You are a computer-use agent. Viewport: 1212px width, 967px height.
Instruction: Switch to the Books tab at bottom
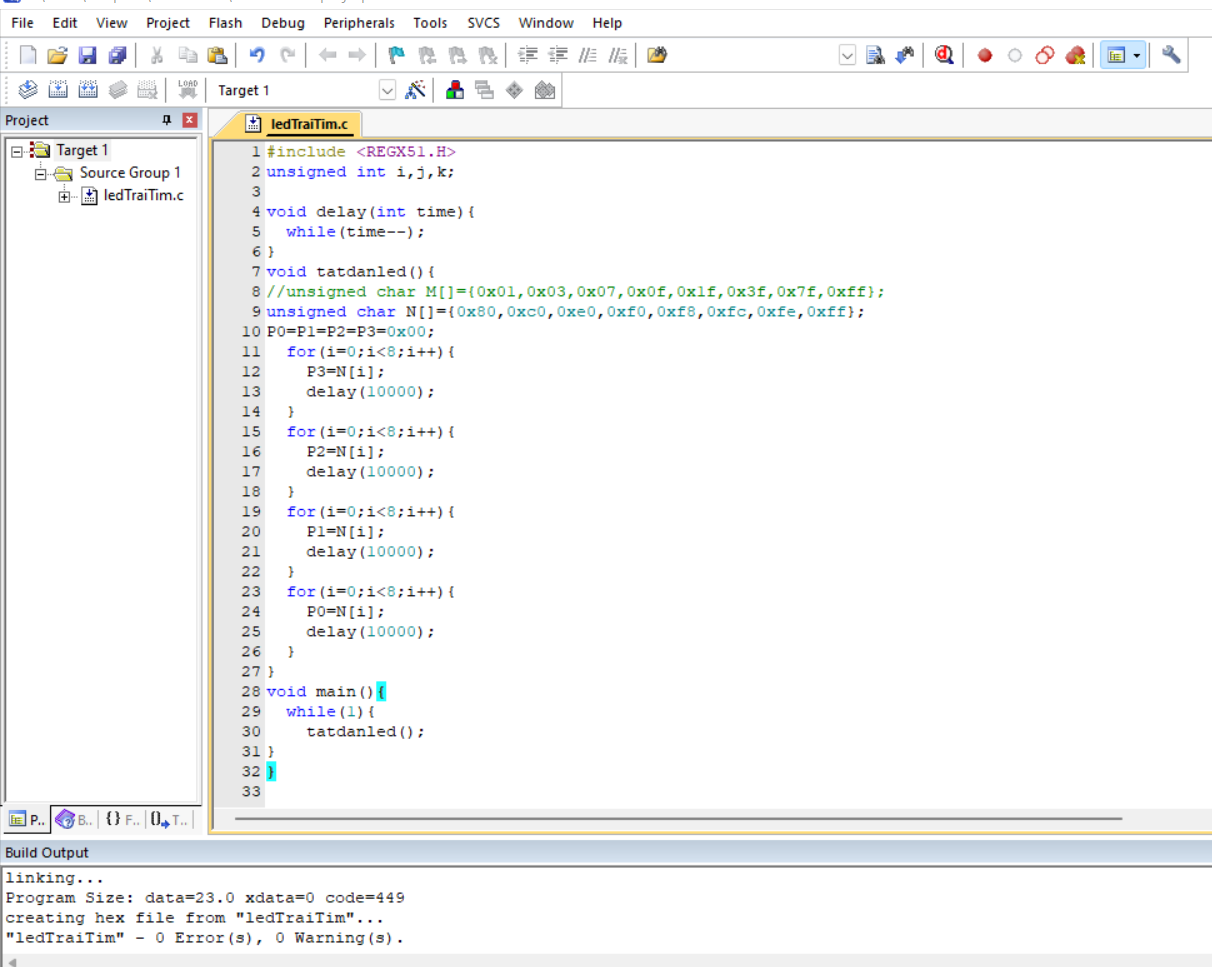tap(75, 820)
